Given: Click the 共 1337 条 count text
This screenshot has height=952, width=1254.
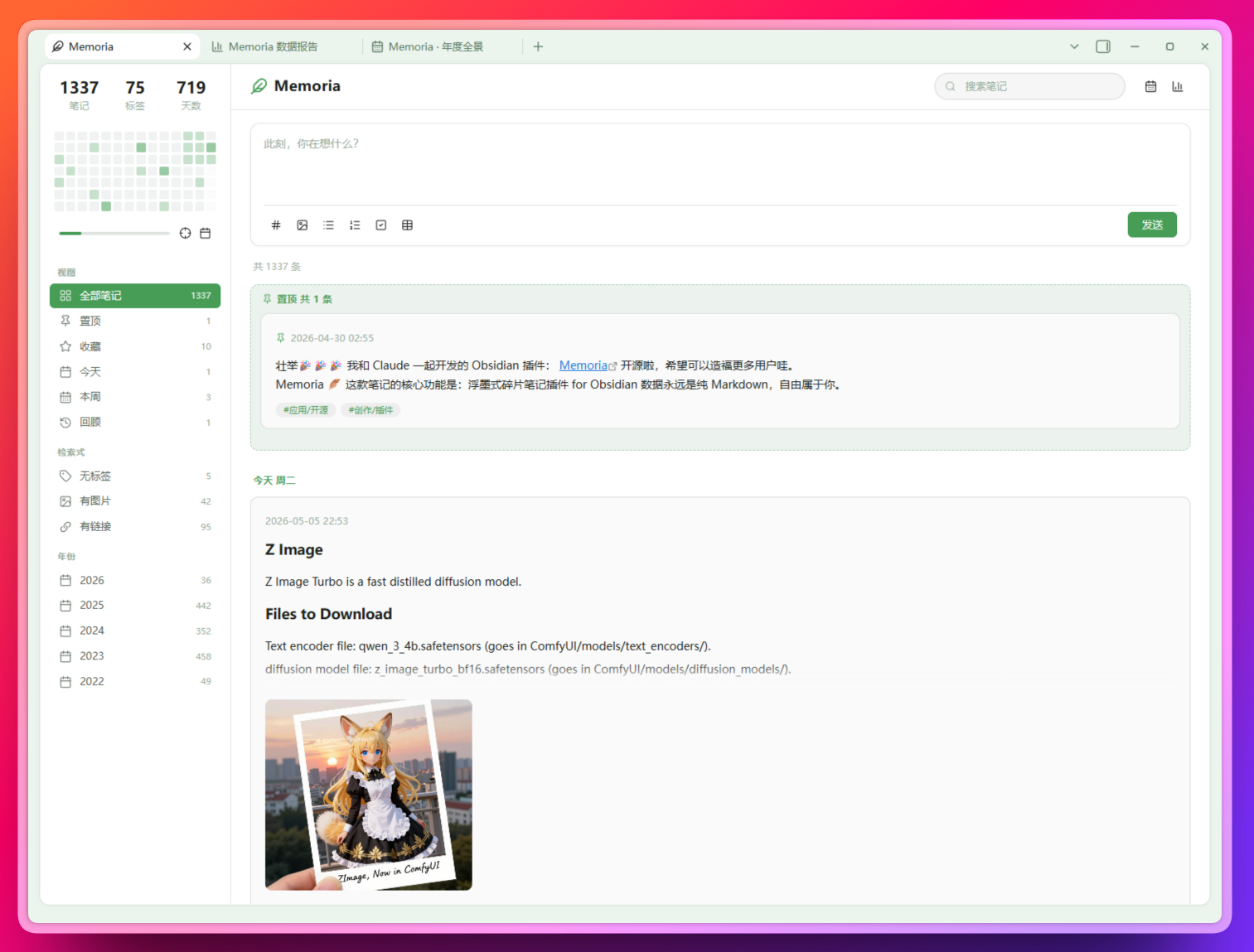Looking at the screenshot, I should click(x=277, y=267).
